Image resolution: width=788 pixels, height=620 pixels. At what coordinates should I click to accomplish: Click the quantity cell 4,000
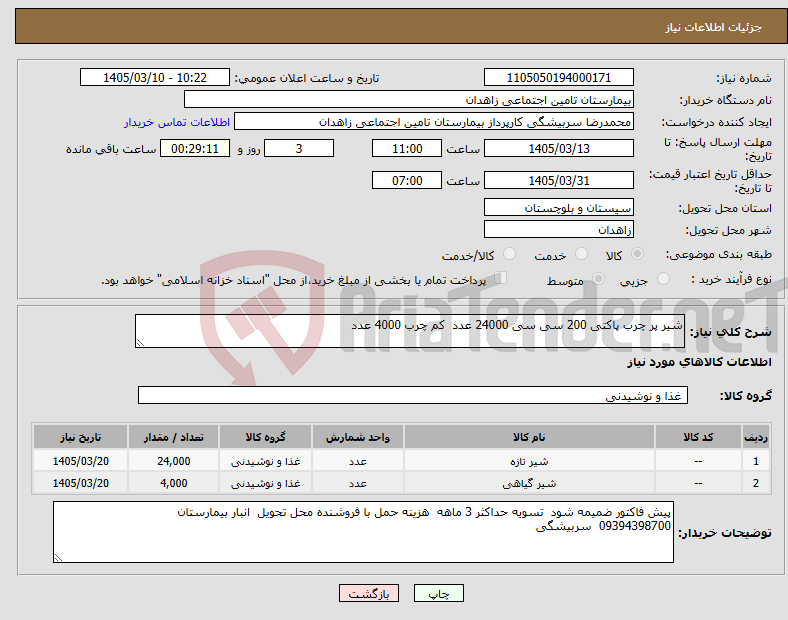173,483
